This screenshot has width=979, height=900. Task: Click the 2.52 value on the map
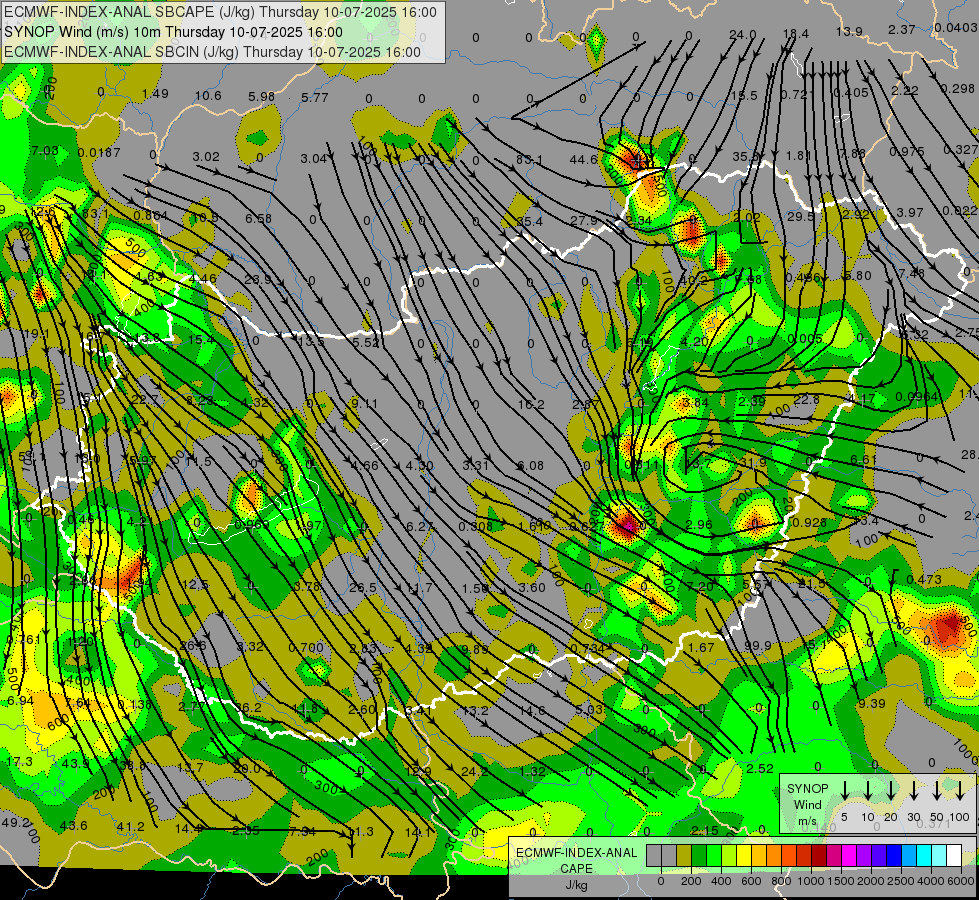coord(760,768)
